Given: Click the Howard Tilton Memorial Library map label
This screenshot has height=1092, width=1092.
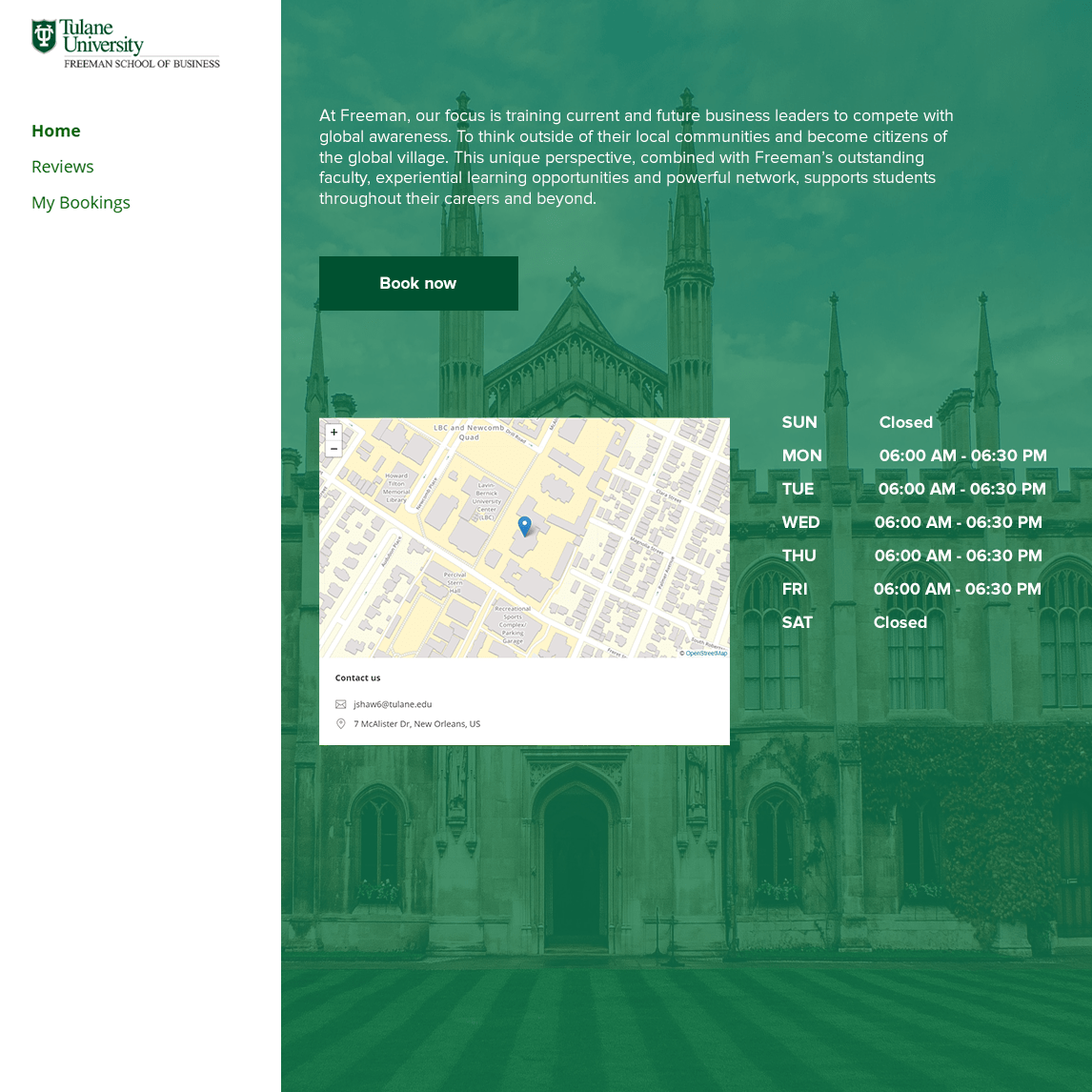Looking at the screenshot, I should [396, 487].
